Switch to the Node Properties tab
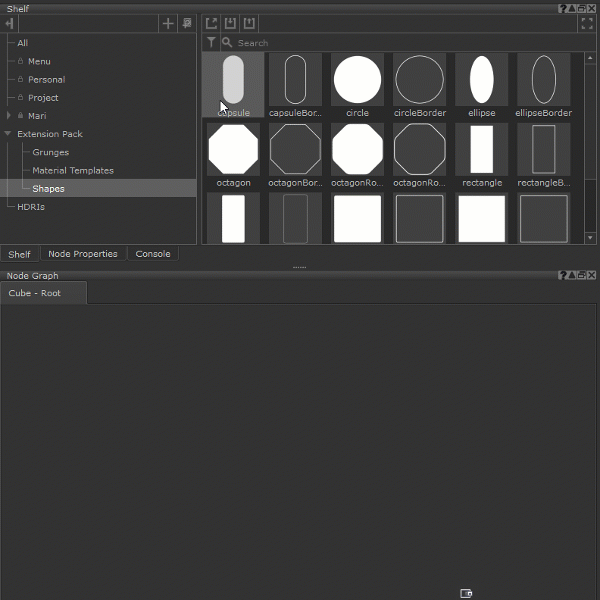The width and height of the screenshot is (600, 600). [83, 254]
